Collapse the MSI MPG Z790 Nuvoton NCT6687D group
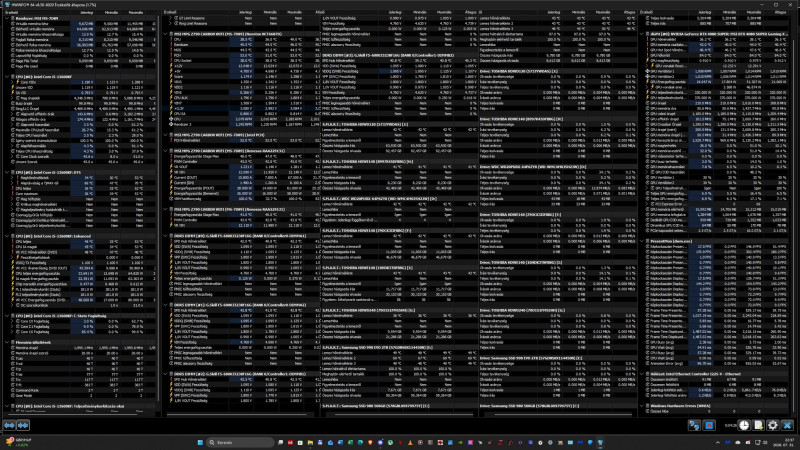The width and height of the screenshot is (800, 450). 166,34
